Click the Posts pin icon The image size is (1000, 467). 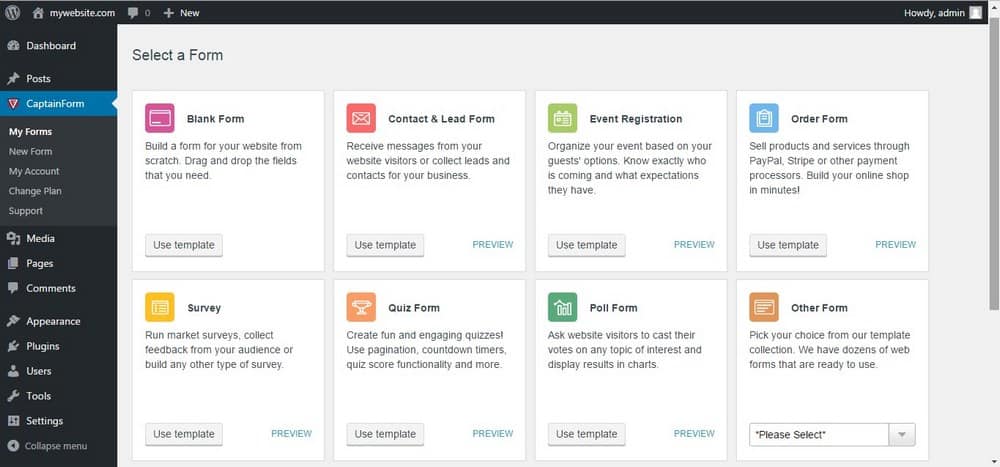click(x=13, y=78)
